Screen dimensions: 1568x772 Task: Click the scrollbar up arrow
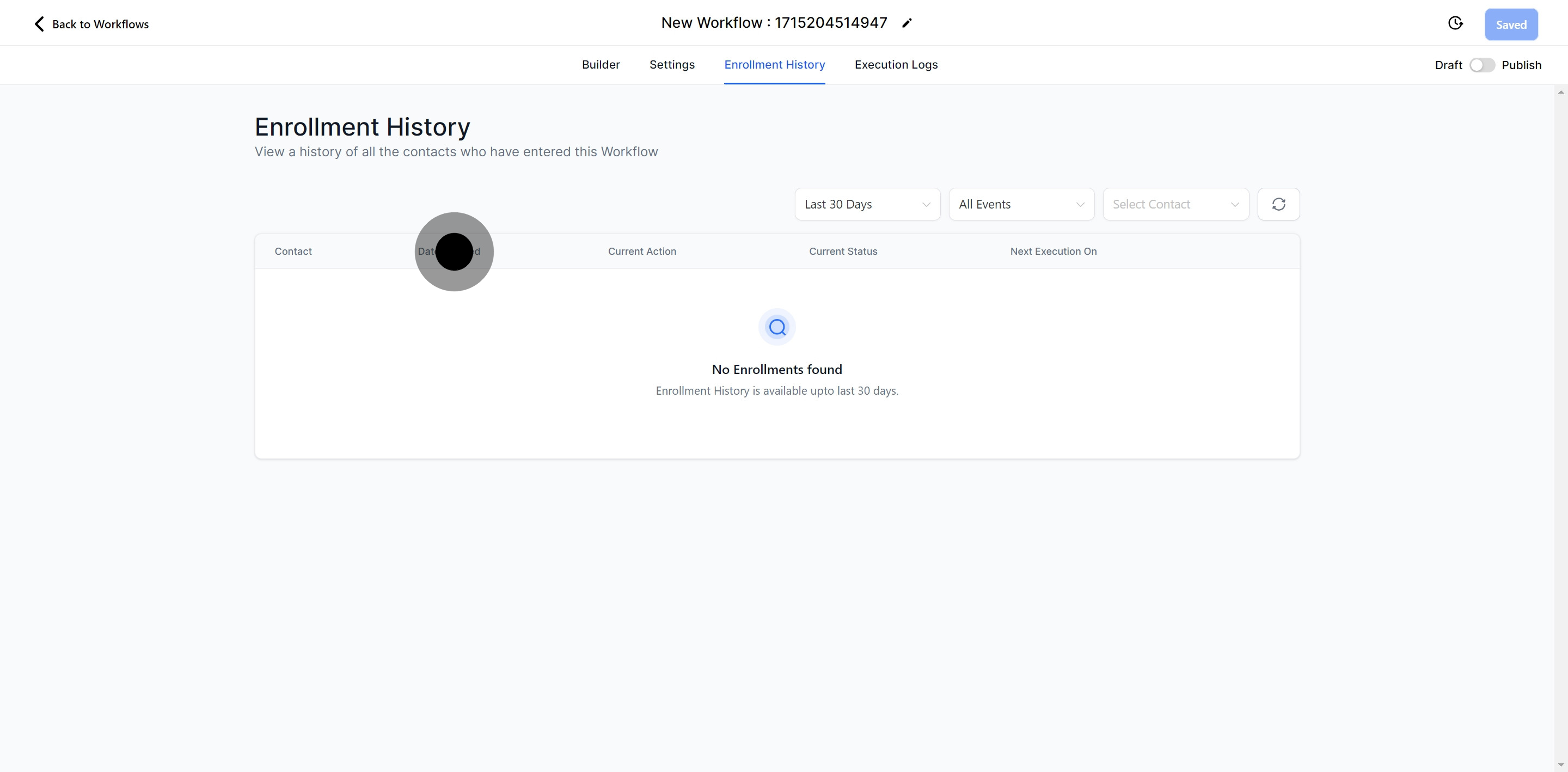click(x=1561, y=92)
